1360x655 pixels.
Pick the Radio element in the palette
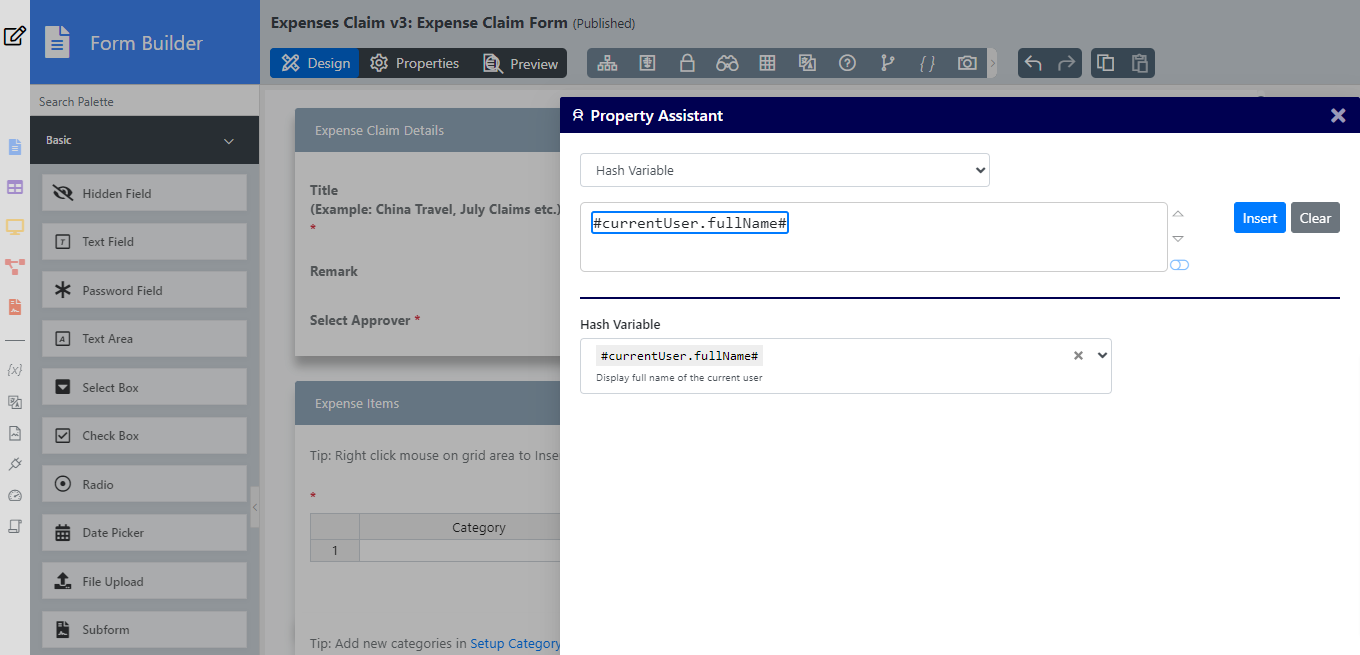[x=144, y=484]
